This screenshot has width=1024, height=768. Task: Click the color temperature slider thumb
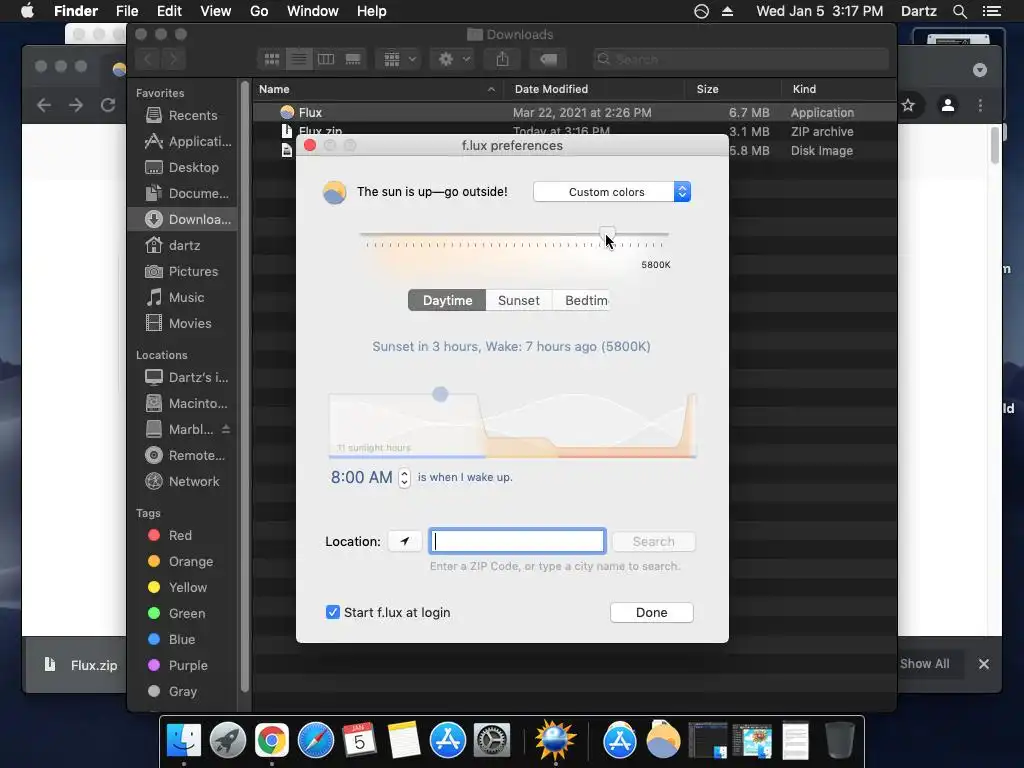[607, 234]
